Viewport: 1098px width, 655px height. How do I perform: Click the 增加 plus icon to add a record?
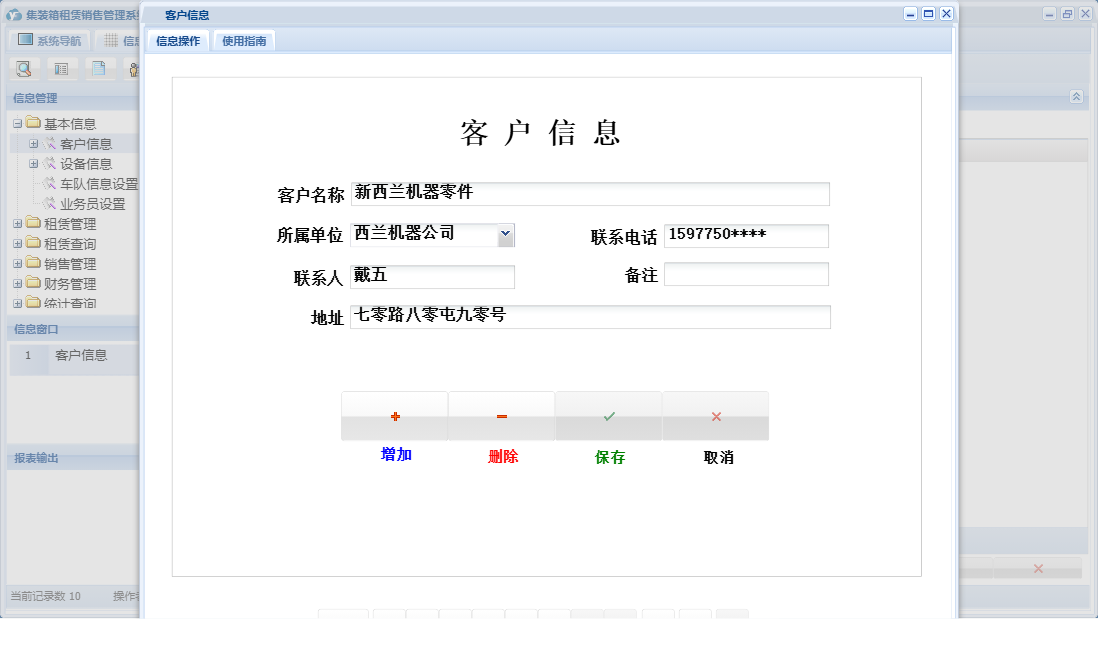pos(395,415)
